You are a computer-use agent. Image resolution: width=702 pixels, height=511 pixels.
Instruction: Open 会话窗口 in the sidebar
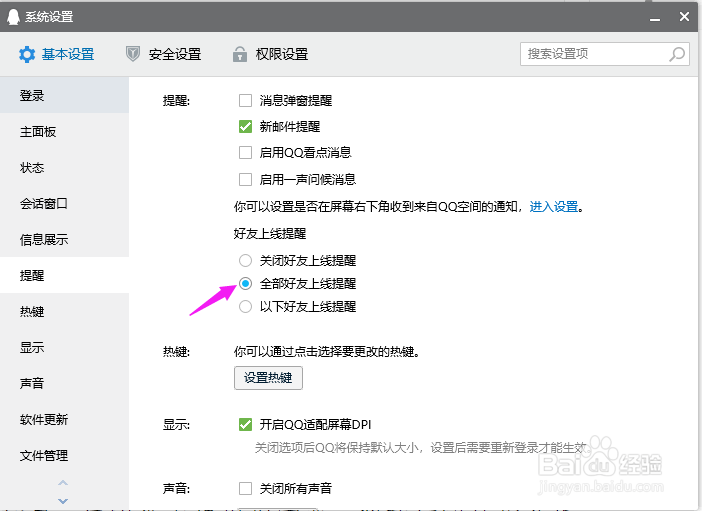coord(64,203)
